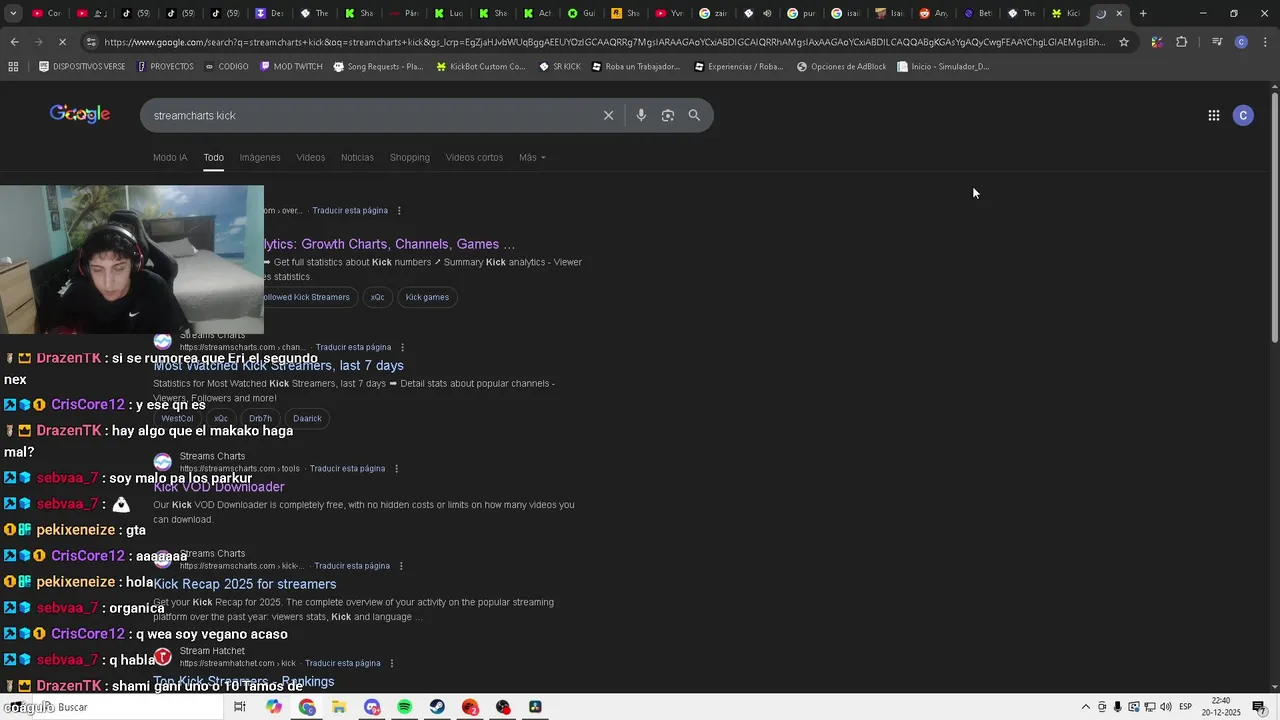Image resolution: width=1280 pixels, height=720 pixels.
Task: Show hidden system tray icons
Action: point(1086,707)
